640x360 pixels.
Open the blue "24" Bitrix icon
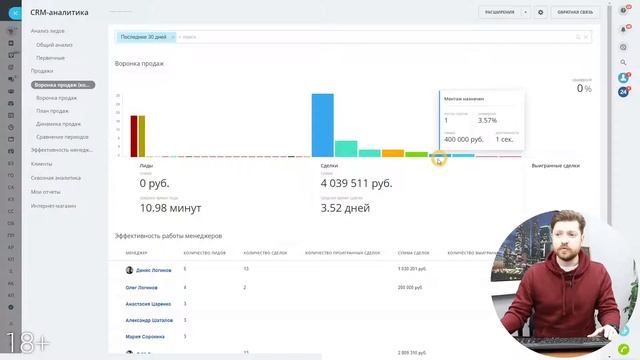coord(623,92)
